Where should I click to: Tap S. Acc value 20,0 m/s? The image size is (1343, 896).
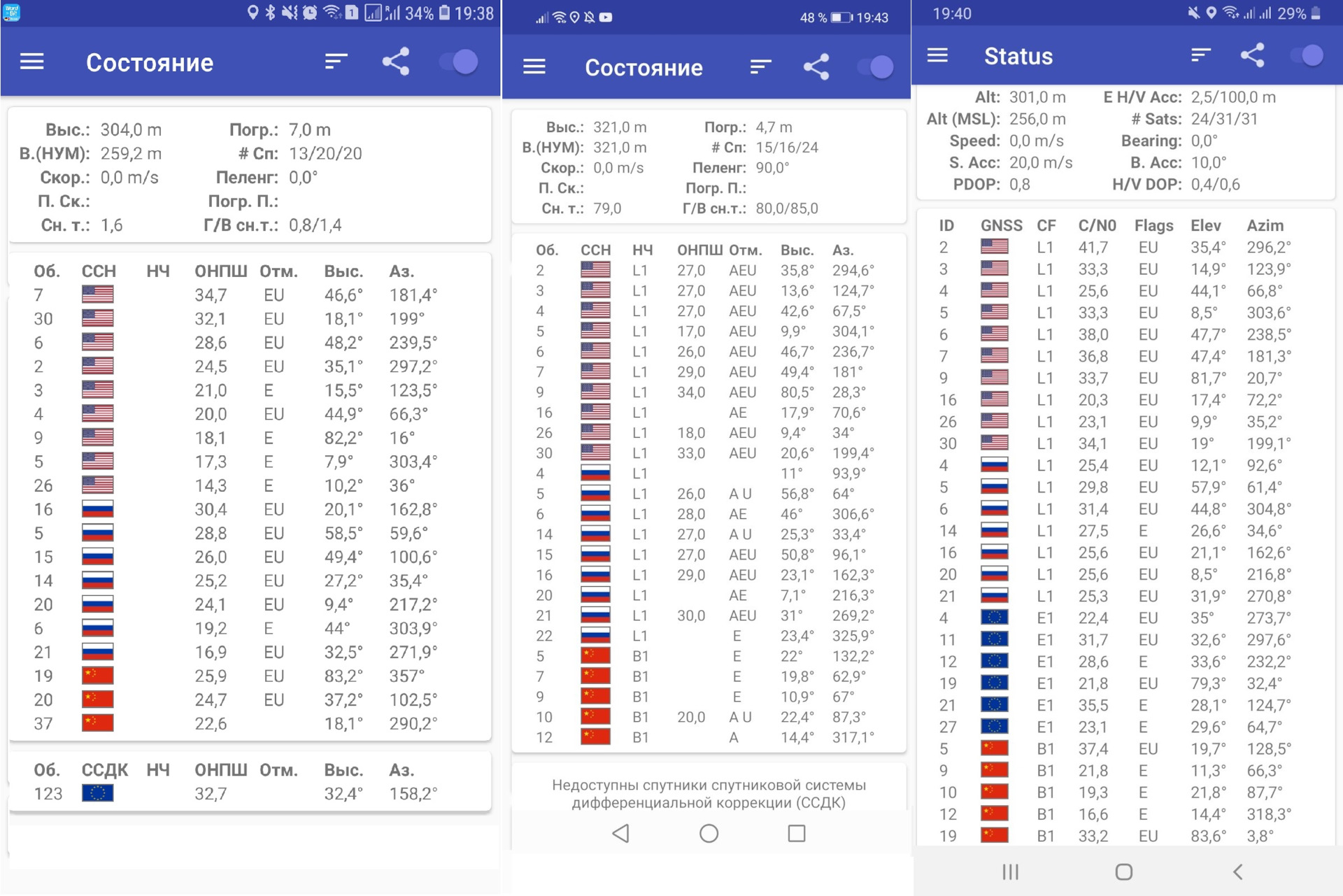[1040, 162]
